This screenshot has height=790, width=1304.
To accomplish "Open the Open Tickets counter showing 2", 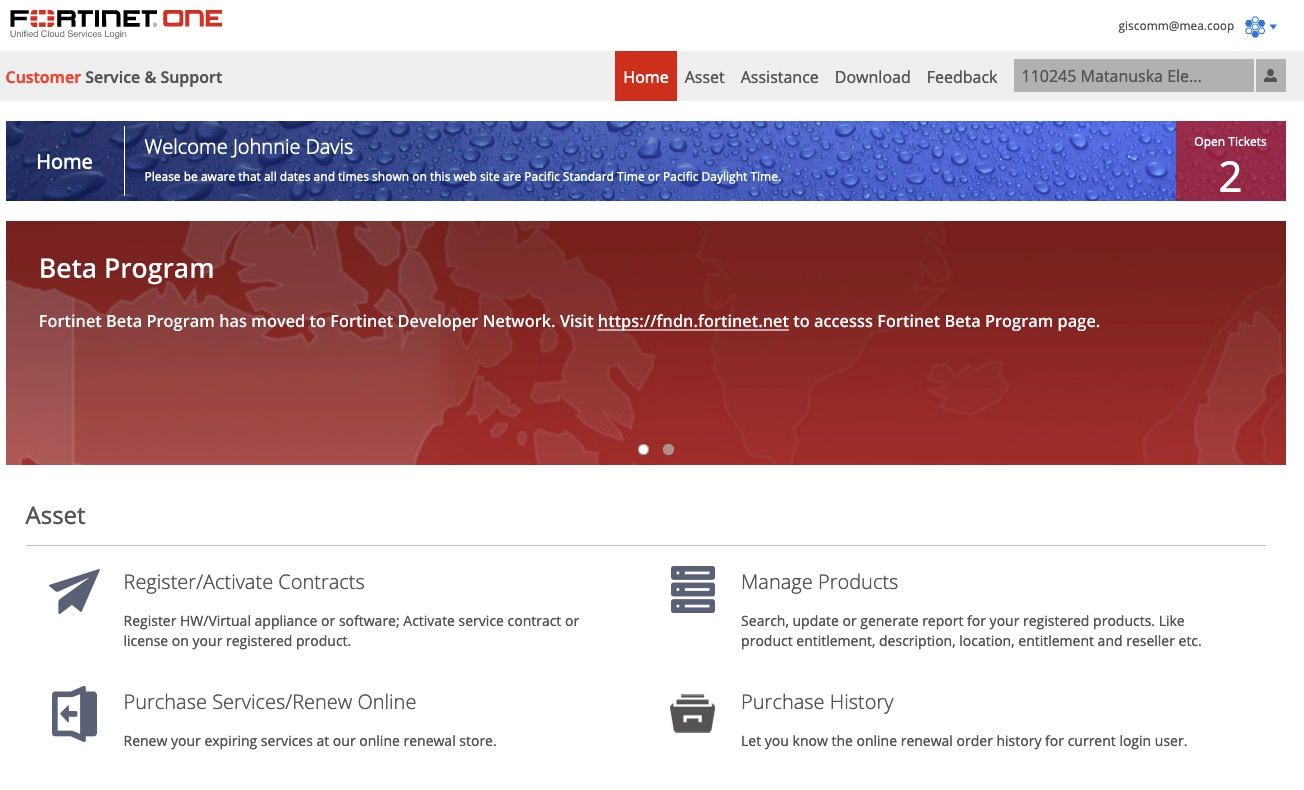I will click(1230, 161).
